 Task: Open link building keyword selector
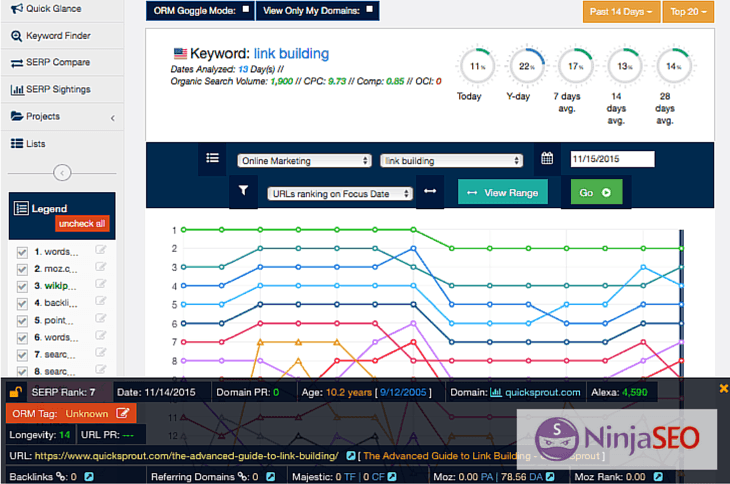click(452, 161)
